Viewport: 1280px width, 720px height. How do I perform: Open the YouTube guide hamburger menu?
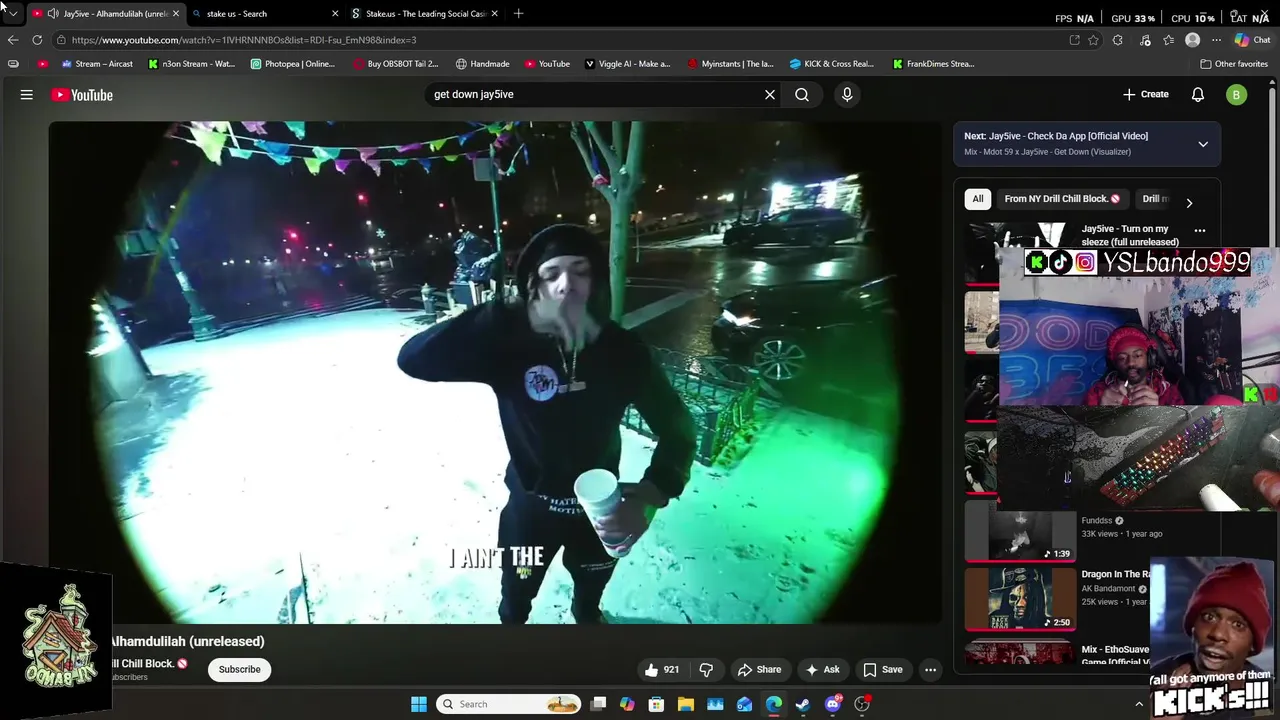(27, 94)
